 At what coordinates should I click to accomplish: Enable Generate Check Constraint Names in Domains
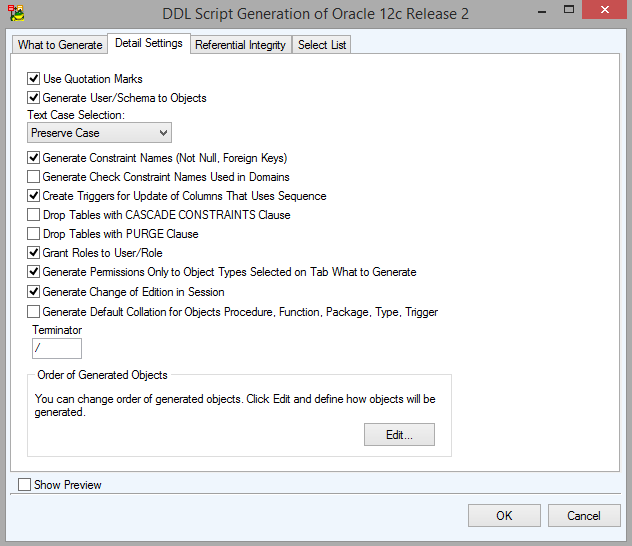pos(34,177)
